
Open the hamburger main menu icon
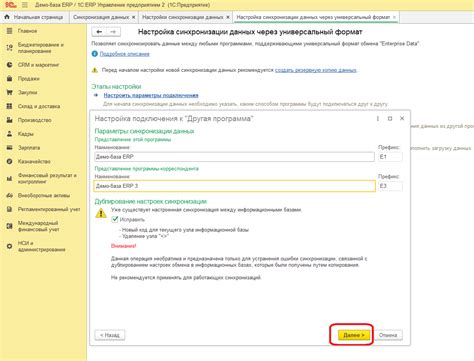25,5
